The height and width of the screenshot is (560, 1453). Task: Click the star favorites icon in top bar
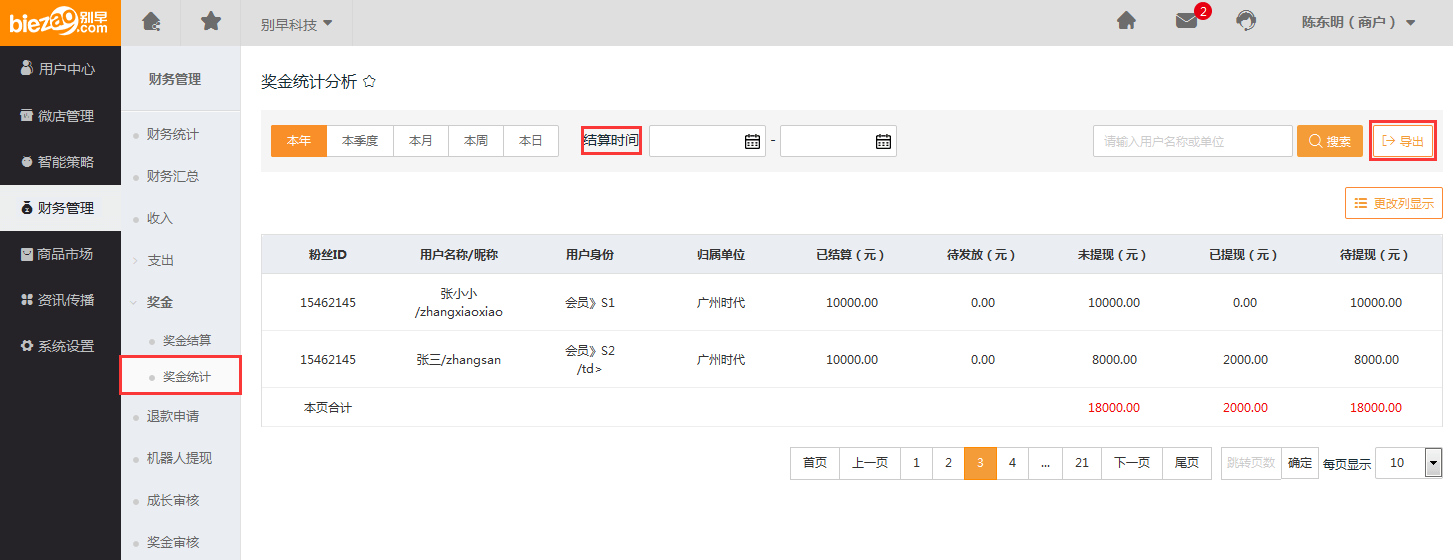(211, 21)
